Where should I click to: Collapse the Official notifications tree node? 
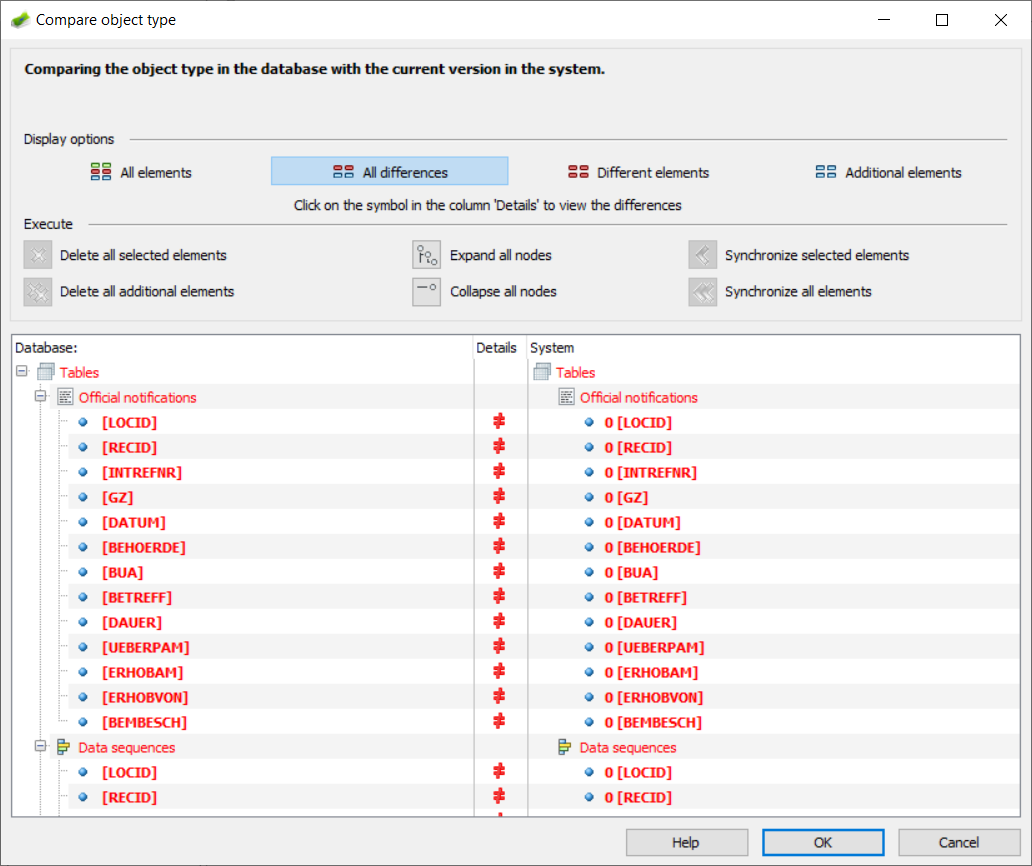[x=41, y=396]
